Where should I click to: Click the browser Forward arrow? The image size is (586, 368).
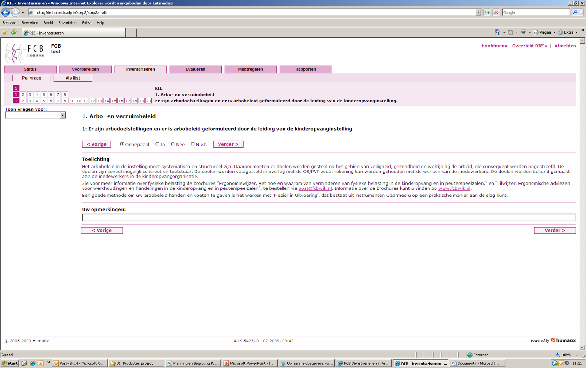click(x=15, y=13)
